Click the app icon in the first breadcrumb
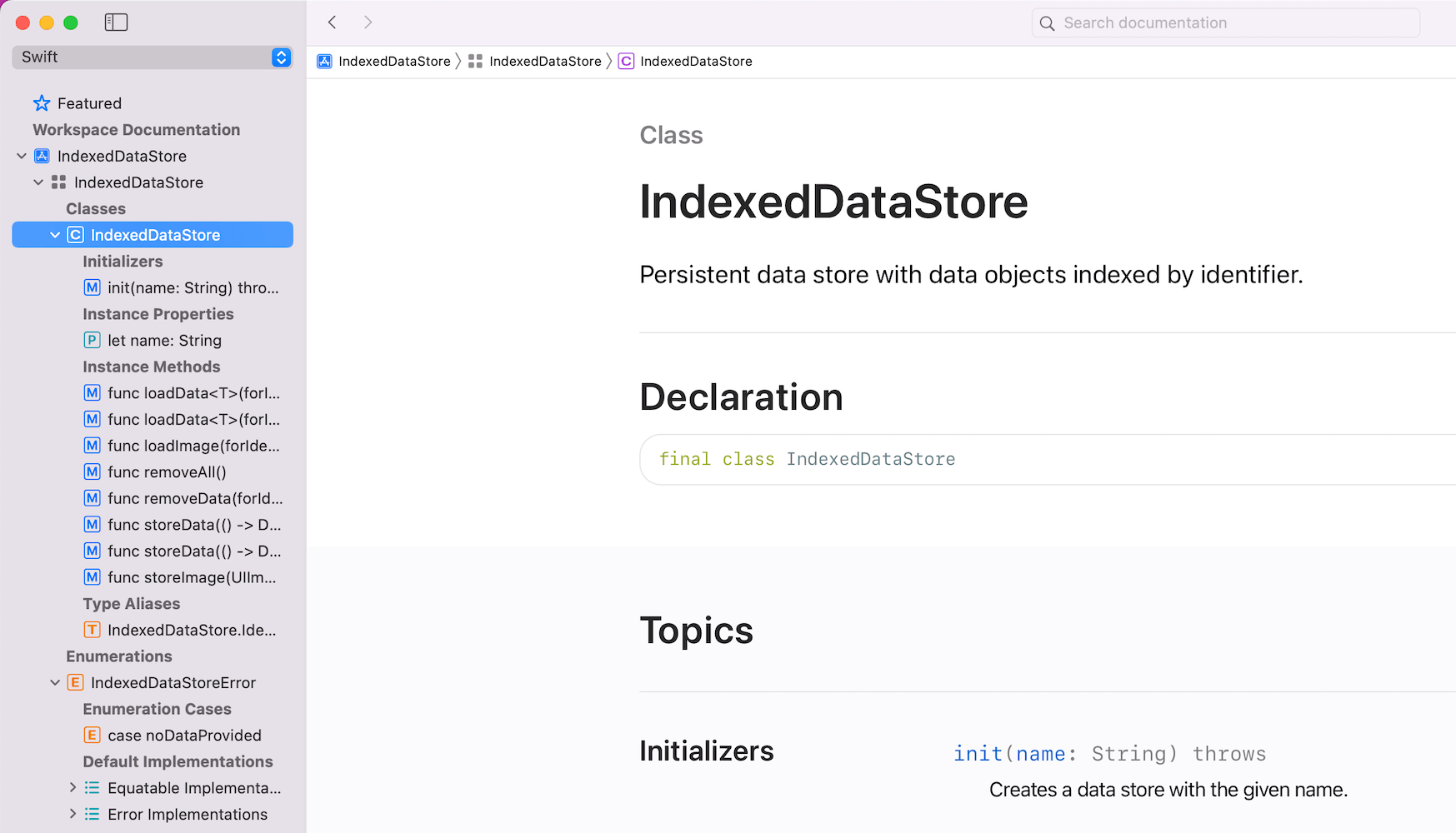The height and width of the screenshot is (833, 1456). click(323, 61)
